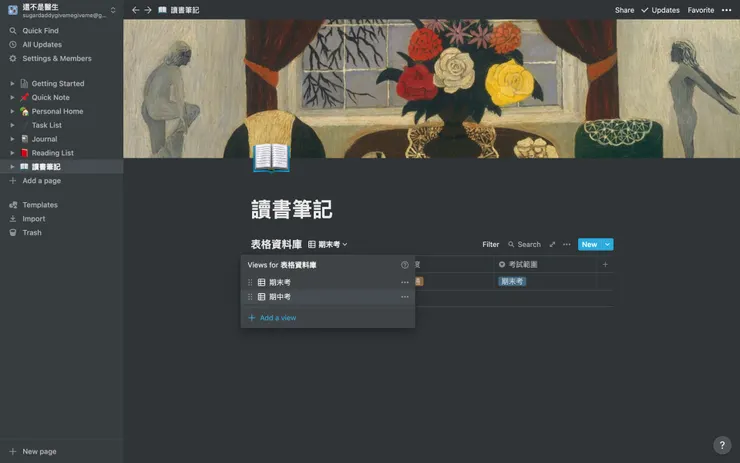Open the Updates panel in top bar
The image size is (740, 463).
click(660, 10)
